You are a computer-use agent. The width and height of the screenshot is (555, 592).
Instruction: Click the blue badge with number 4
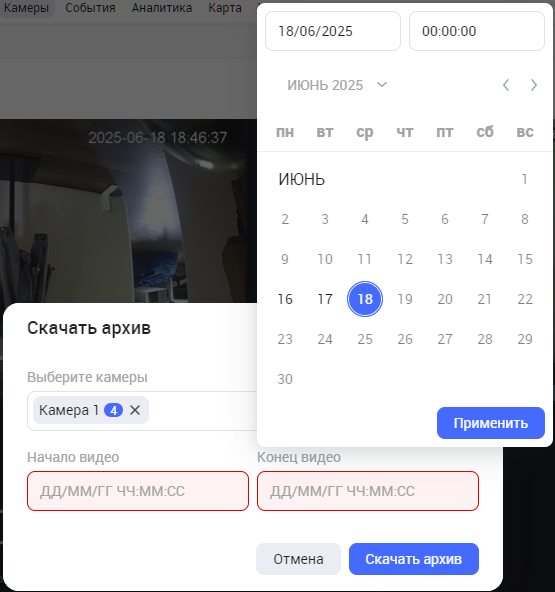coord(113,410)
